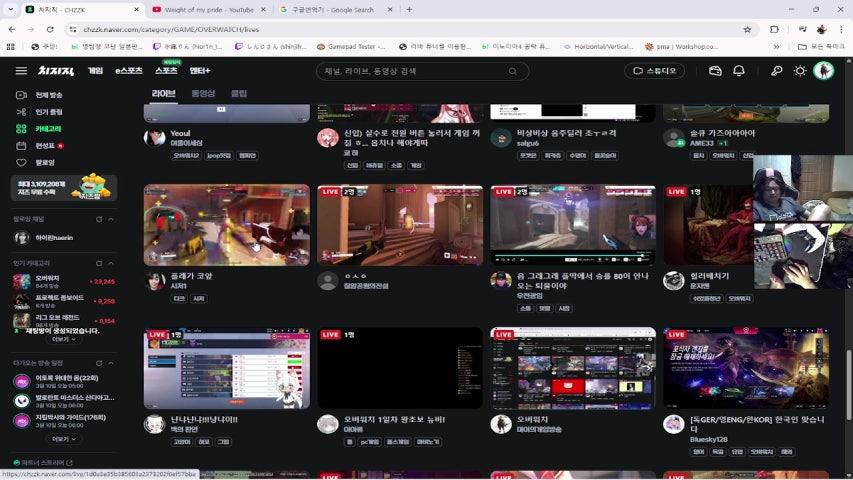Open the 스튜디오 studio button
This screenshot has width=853, height=480.
(x=654, y=71)
